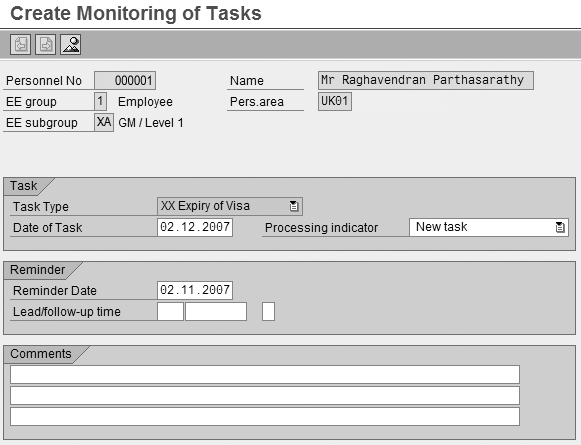
Task: Click the New task processing indicator box
Action: coord(489,228)
